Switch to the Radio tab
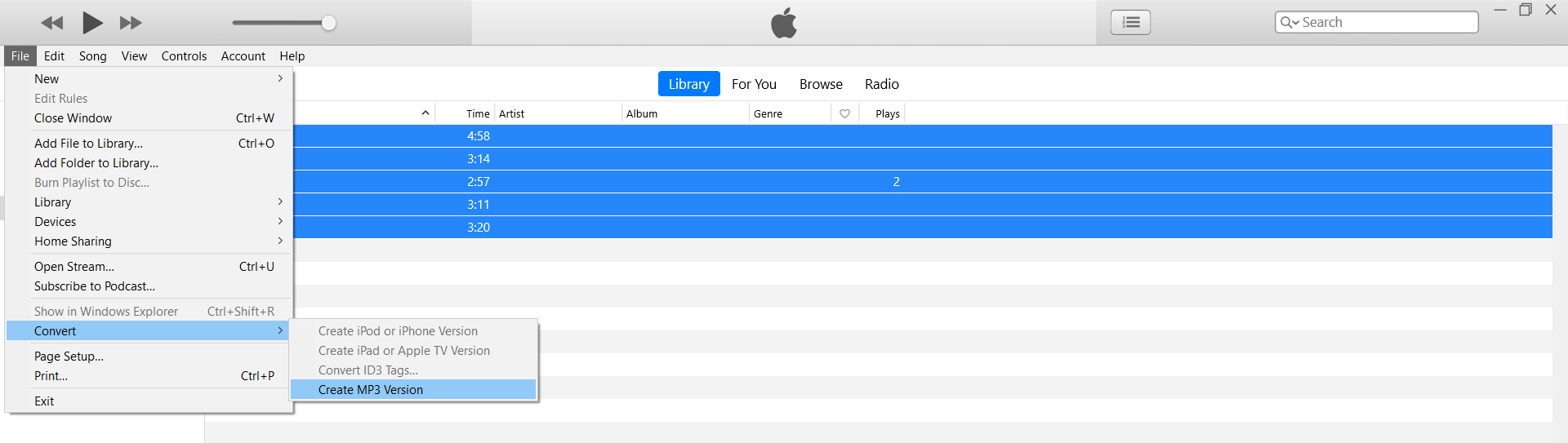Screen dimensions: 1568x443 coord(881,84)
